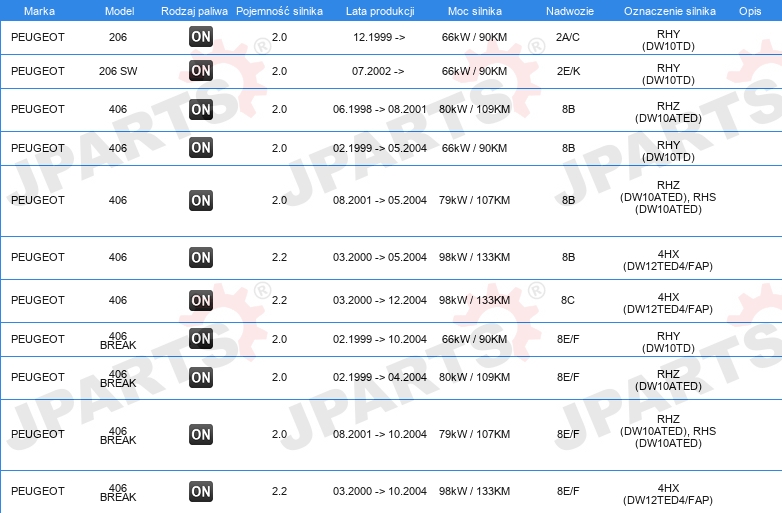Click the ON icon in the 02.1999 -> 04.2004 row
782x513 pixels.
pos(201,377)
